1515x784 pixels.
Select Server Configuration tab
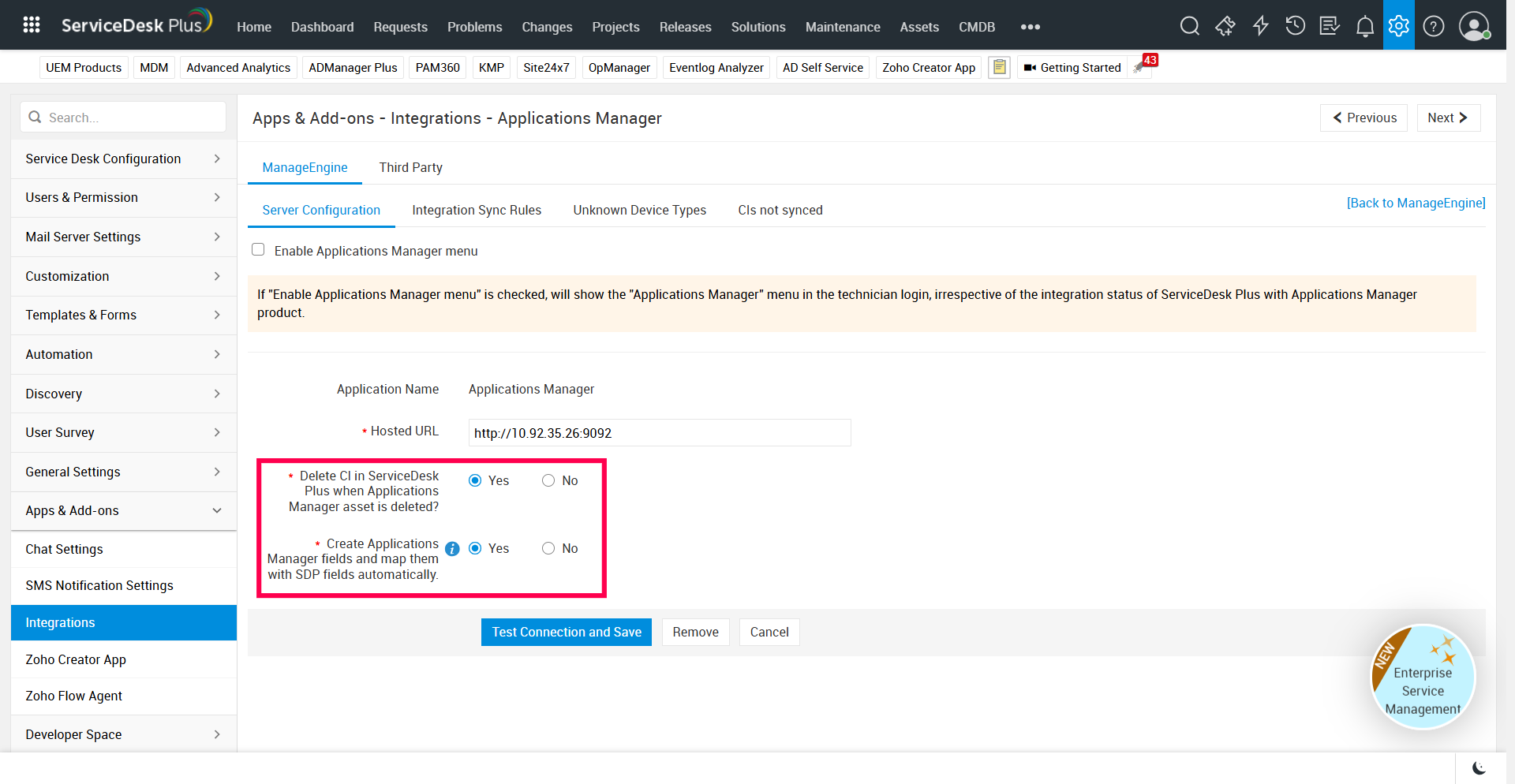pyautogui.click(x=321, y=210)
